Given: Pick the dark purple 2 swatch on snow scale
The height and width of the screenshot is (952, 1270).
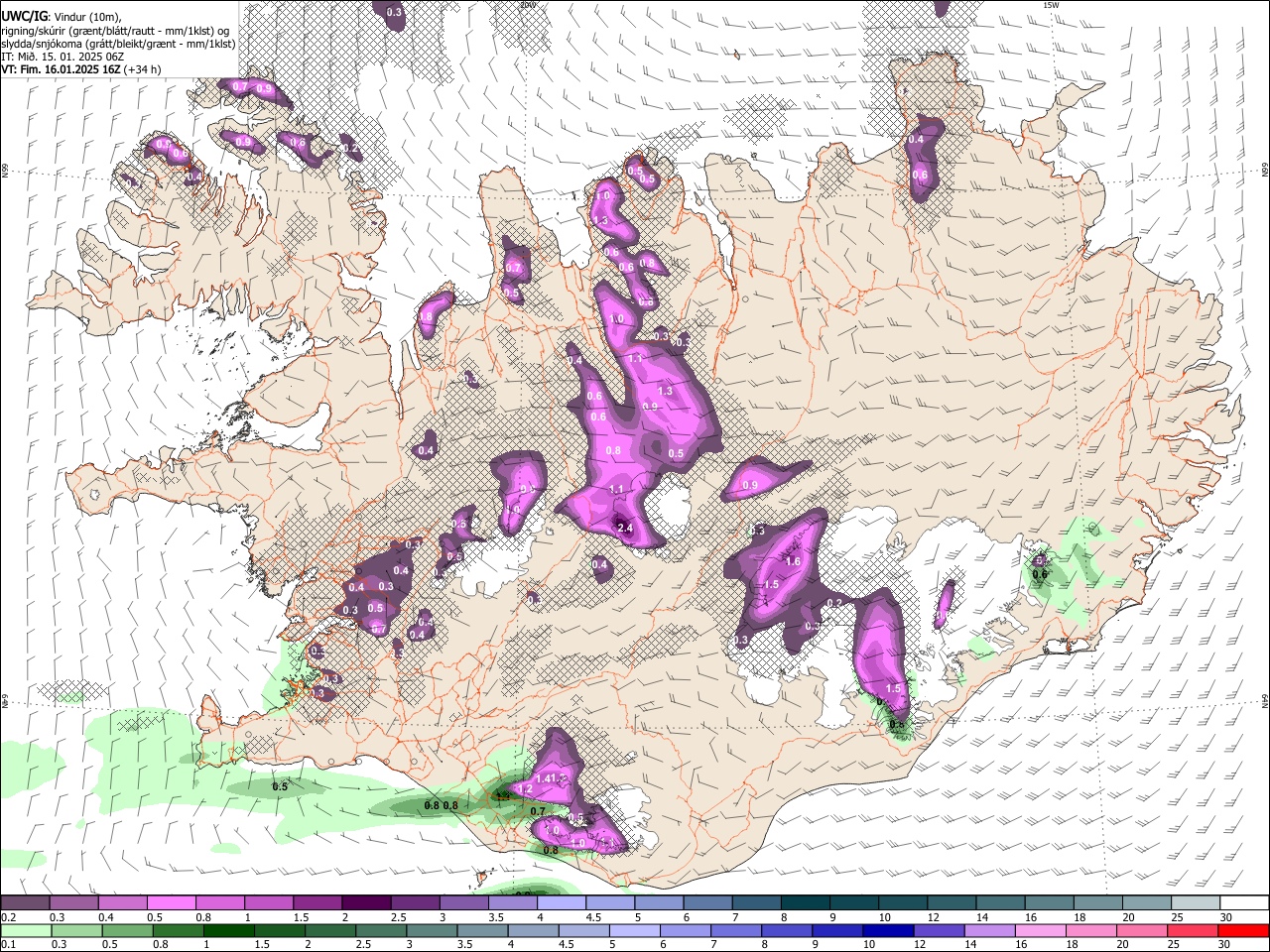Looking at the screenshot, I should click(366, 902).
